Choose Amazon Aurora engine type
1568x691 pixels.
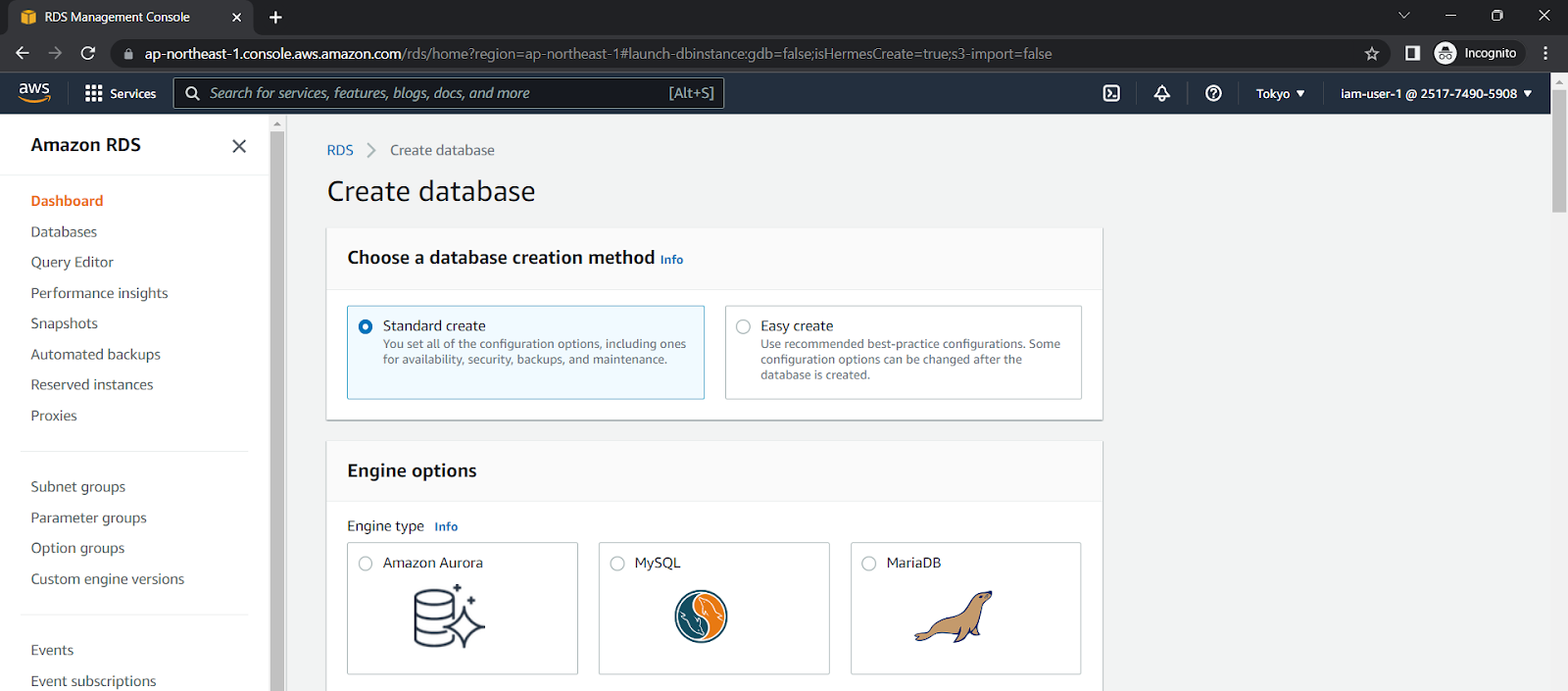click(x=463, y=608)
